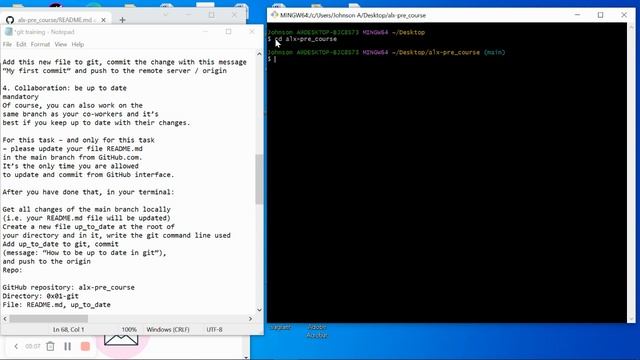This screenshot has width=640, height=360.
Task: Click the 'cd alx-pre_course' command text
Action: 306,39
